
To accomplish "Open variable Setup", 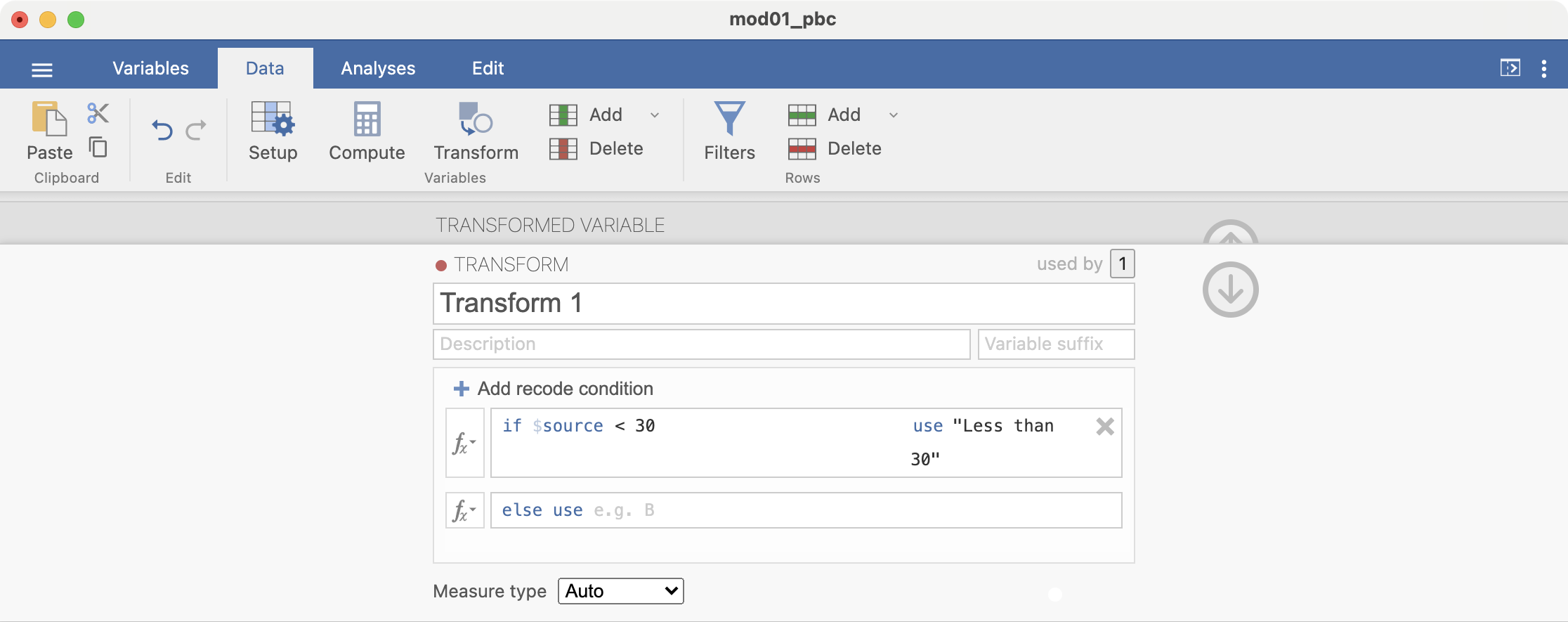I will (273, 131).
